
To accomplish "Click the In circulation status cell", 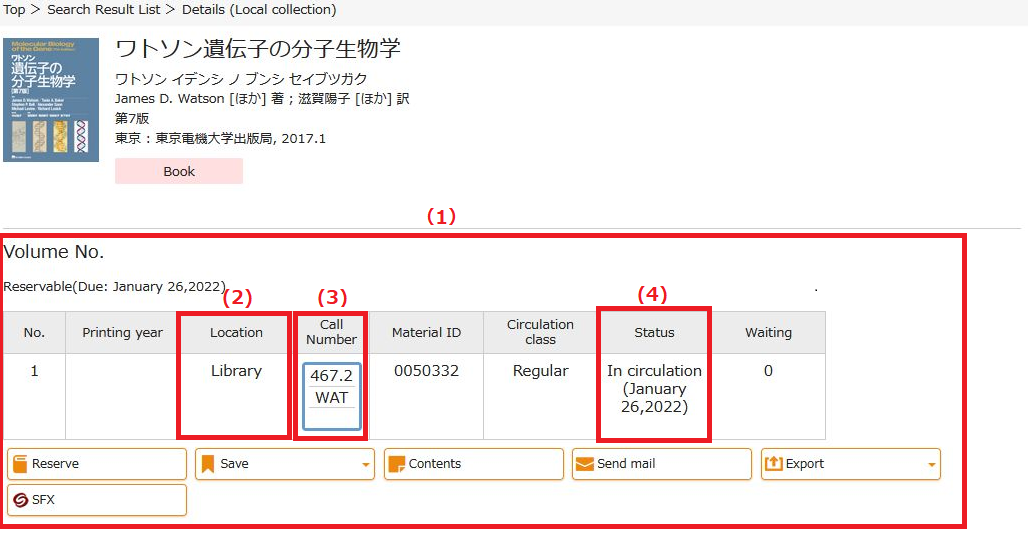I will pyautogui.click(x=654, y=395).
